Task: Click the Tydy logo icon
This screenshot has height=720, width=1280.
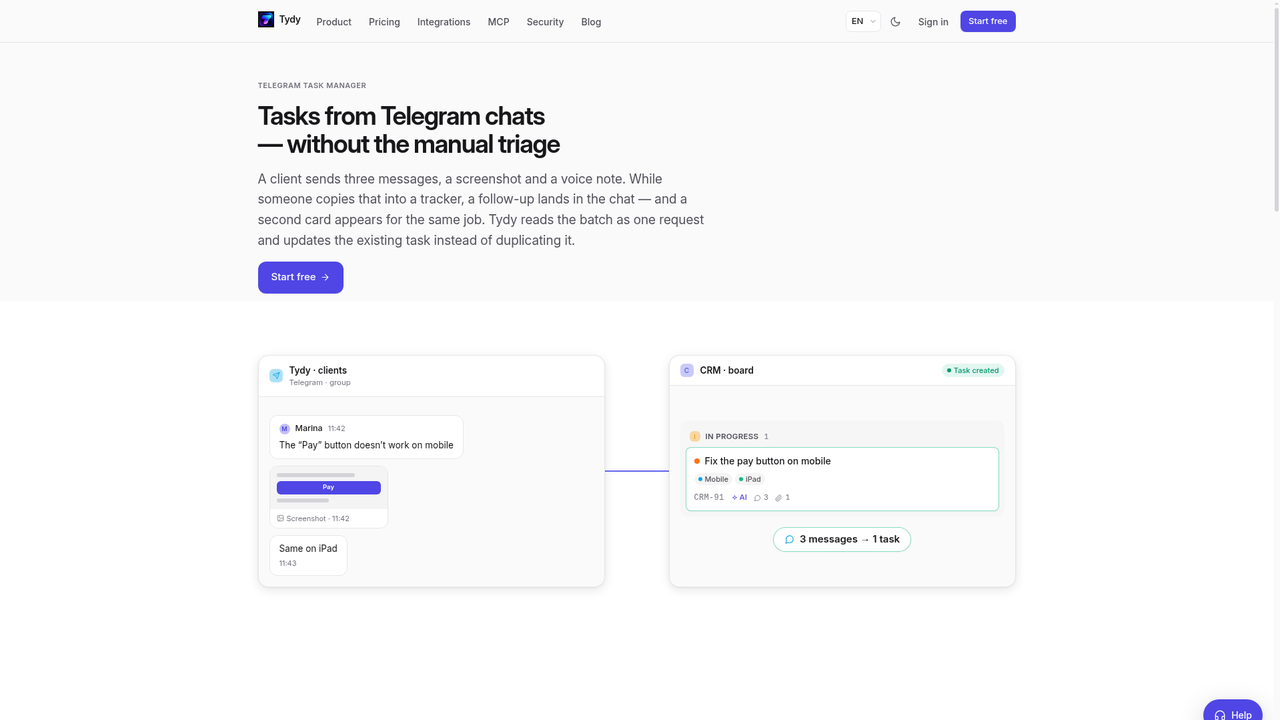Action: (x=266, y=19)
